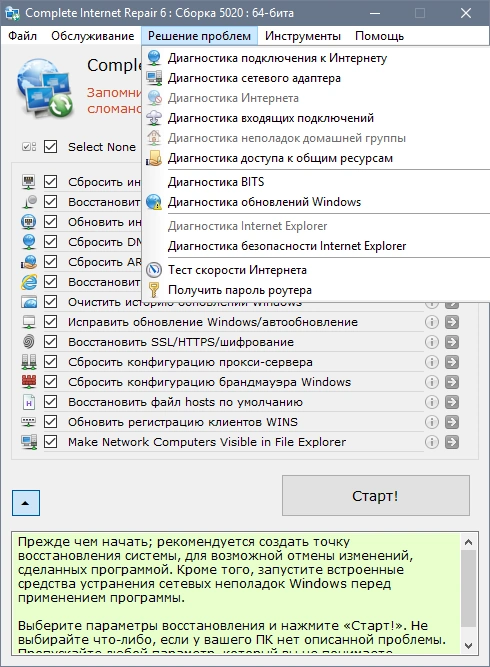
Task: Click monitor icon beside Исправить обновление Windows
Action: [x=29, y=322]
